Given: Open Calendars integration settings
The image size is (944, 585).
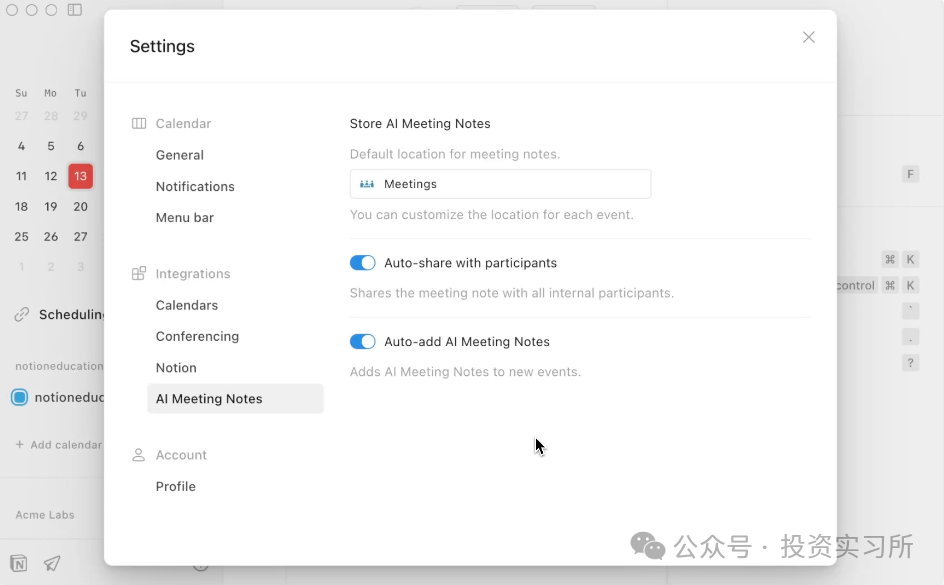Looking at the screenshot, I should [x=187, y=305].
